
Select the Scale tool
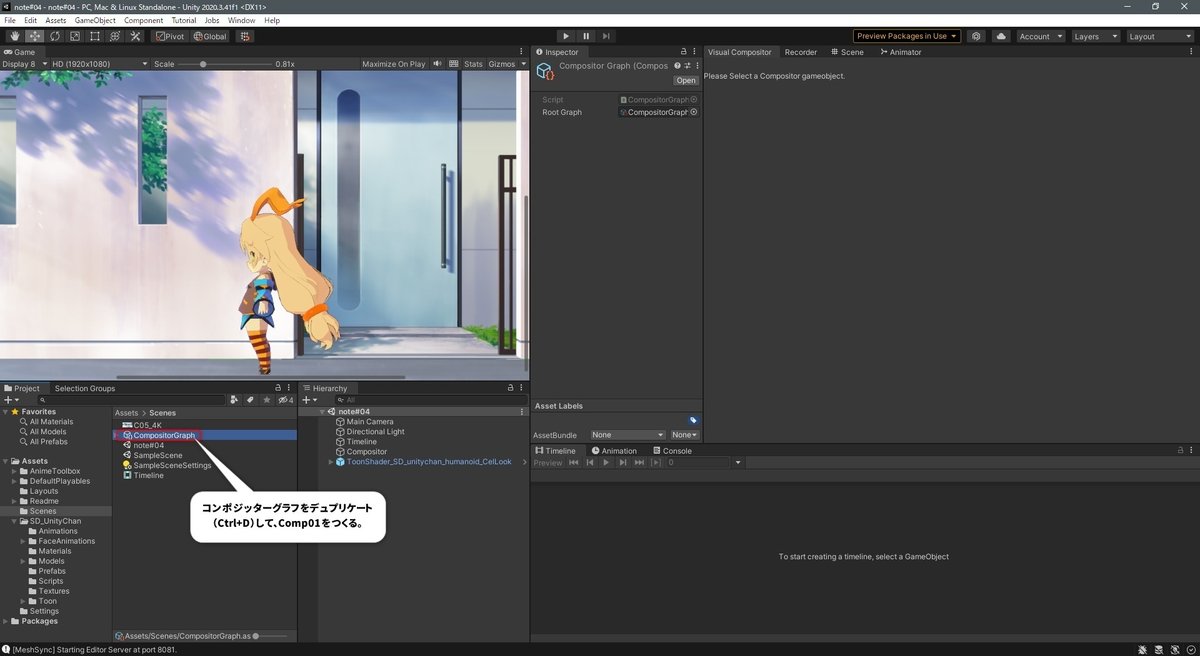click(x=74, y=36)
